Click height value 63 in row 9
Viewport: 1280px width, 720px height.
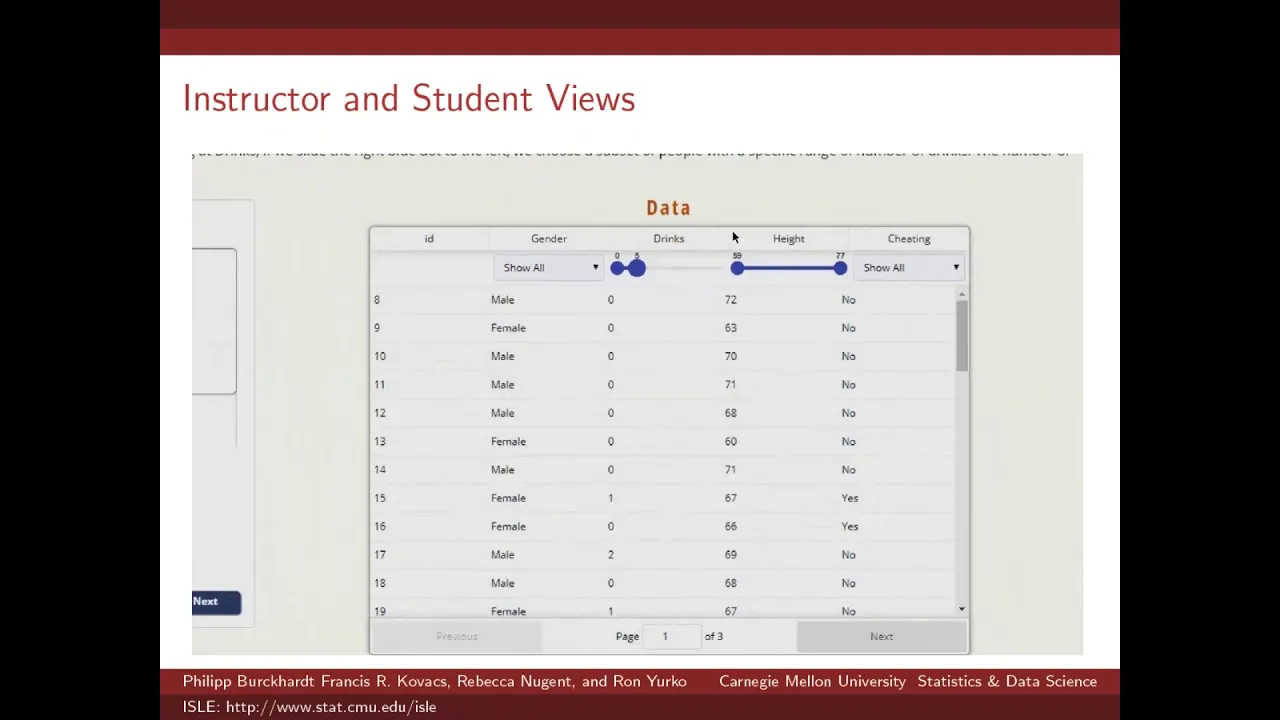coord(731,328)
